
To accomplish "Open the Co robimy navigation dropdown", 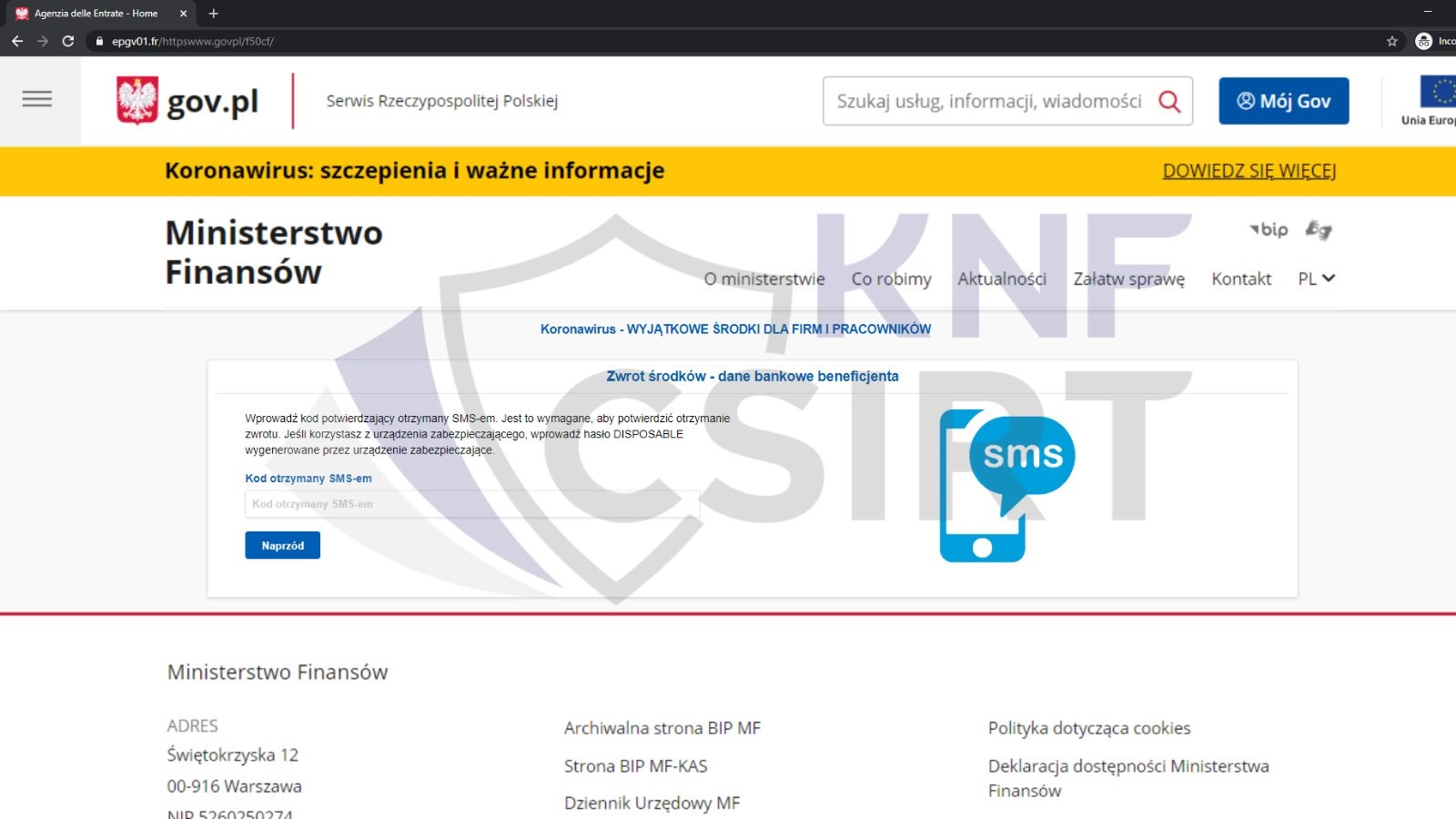I will tap(893, 278).
